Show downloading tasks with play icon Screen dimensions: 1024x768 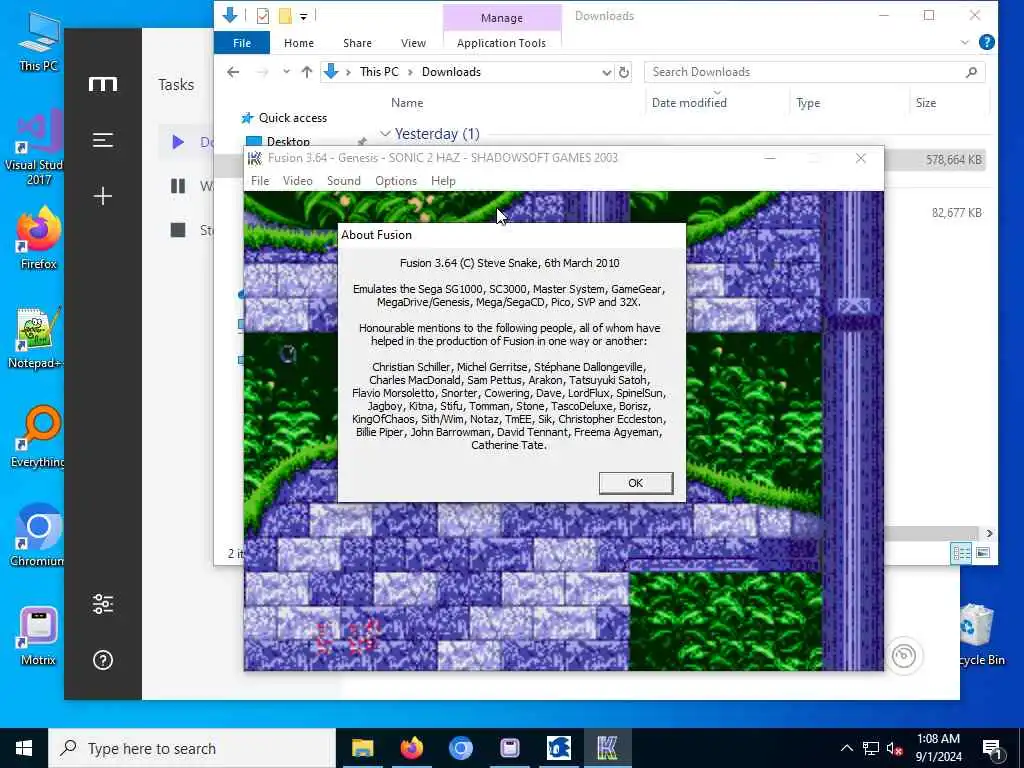pos(178,142)
